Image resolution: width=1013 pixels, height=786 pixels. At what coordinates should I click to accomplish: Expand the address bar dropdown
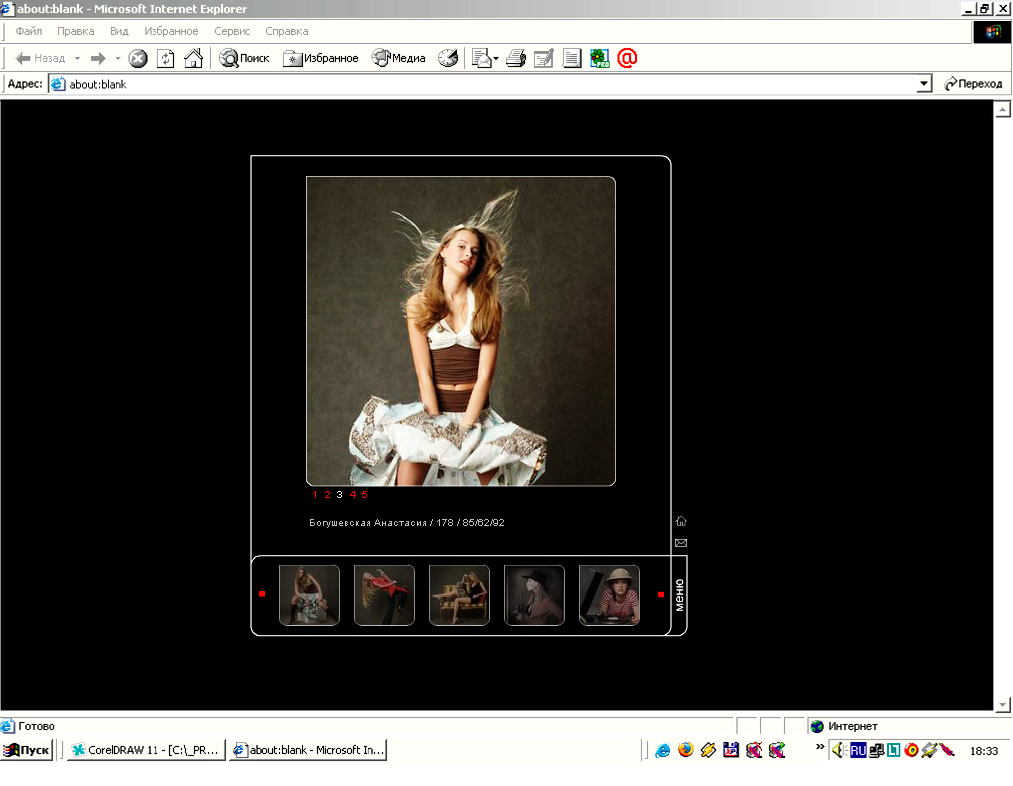[x=925, y=85]
